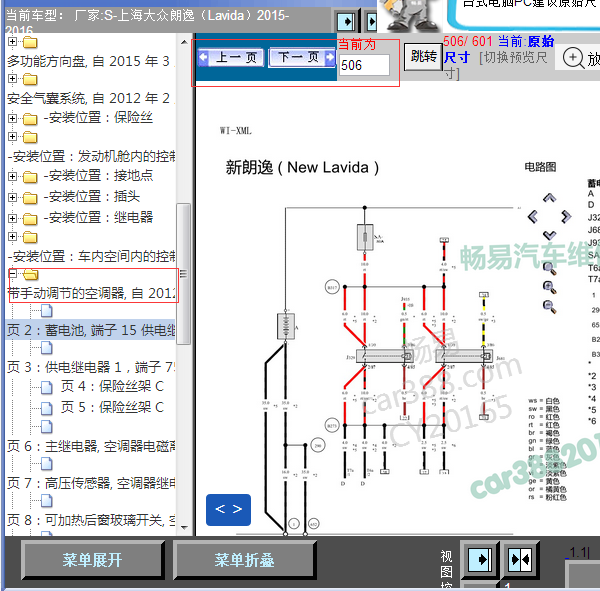Pan diagram right with the right arrow
Image resolution: width=600 pixels, height=591 pixels.
point(566,217)
